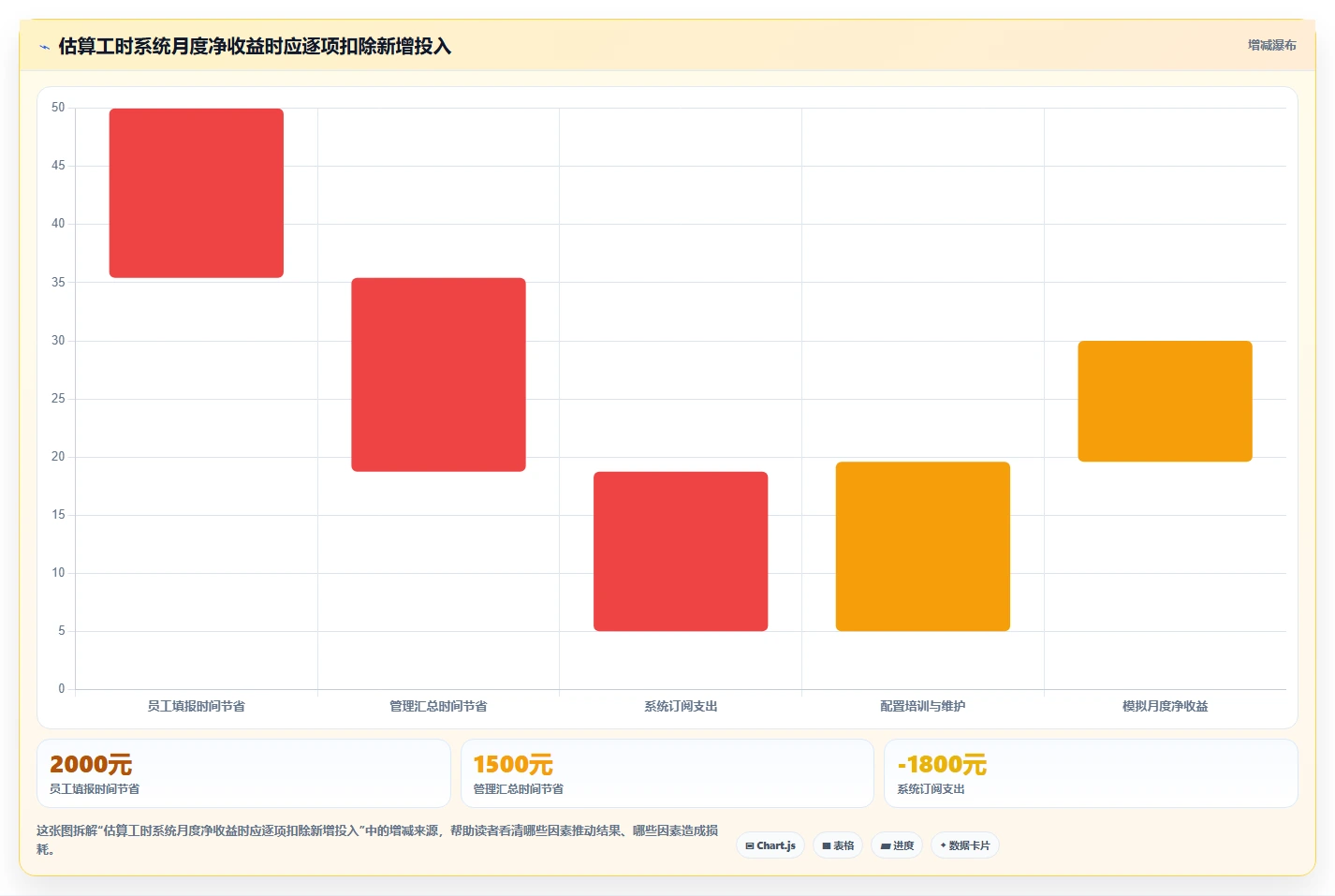Click the x-axis label 员工填报时间节省

(x=197, y=706)
